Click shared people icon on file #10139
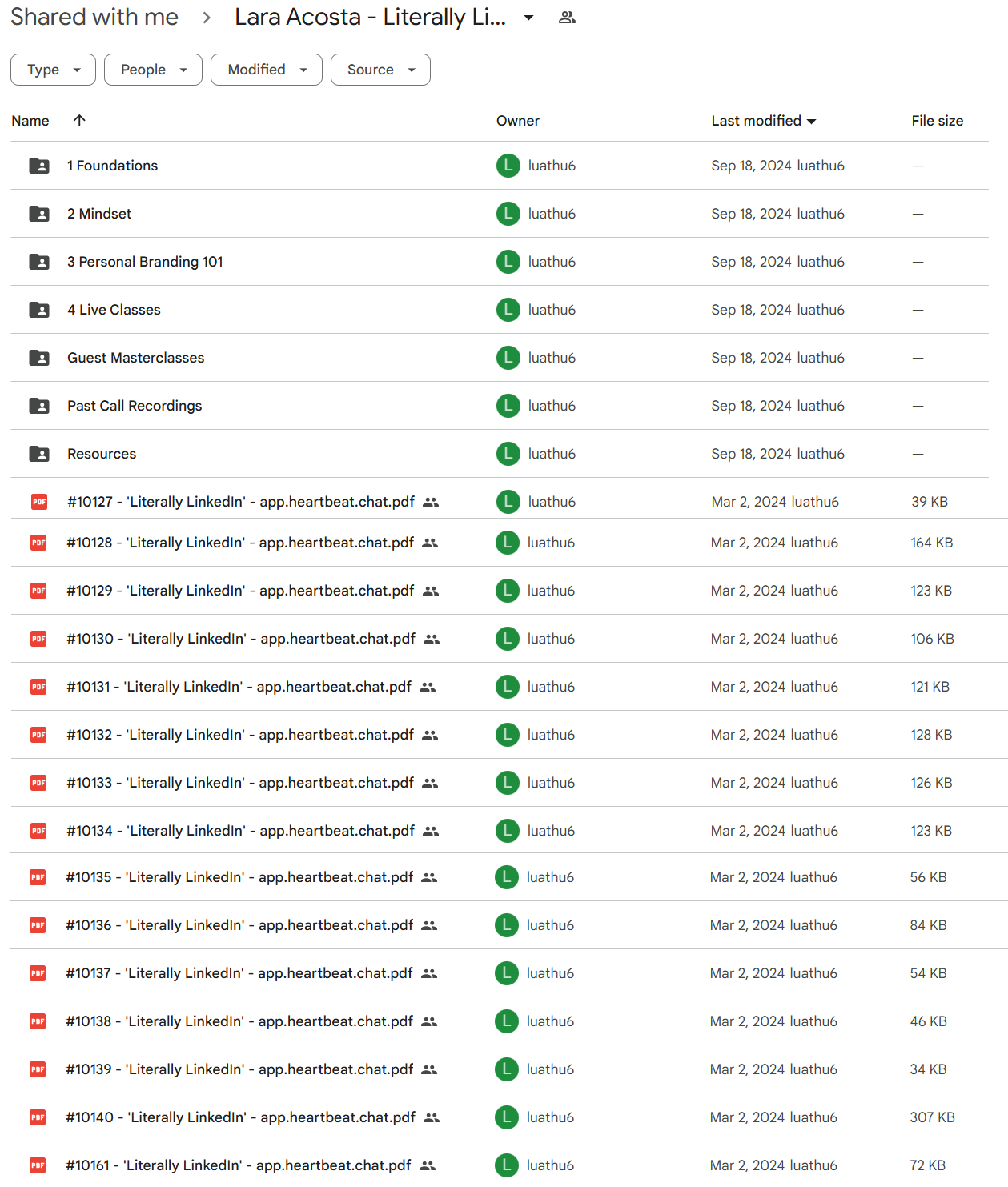 429,1069
